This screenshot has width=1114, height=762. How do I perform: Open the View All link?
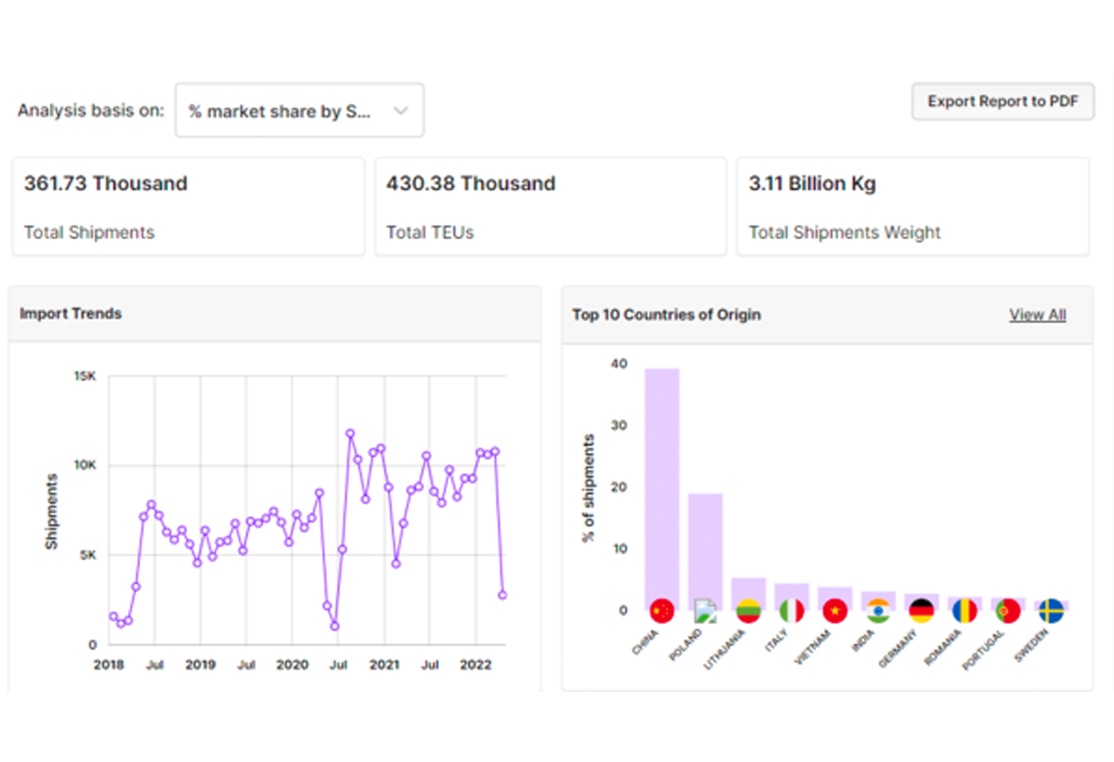1037,314
